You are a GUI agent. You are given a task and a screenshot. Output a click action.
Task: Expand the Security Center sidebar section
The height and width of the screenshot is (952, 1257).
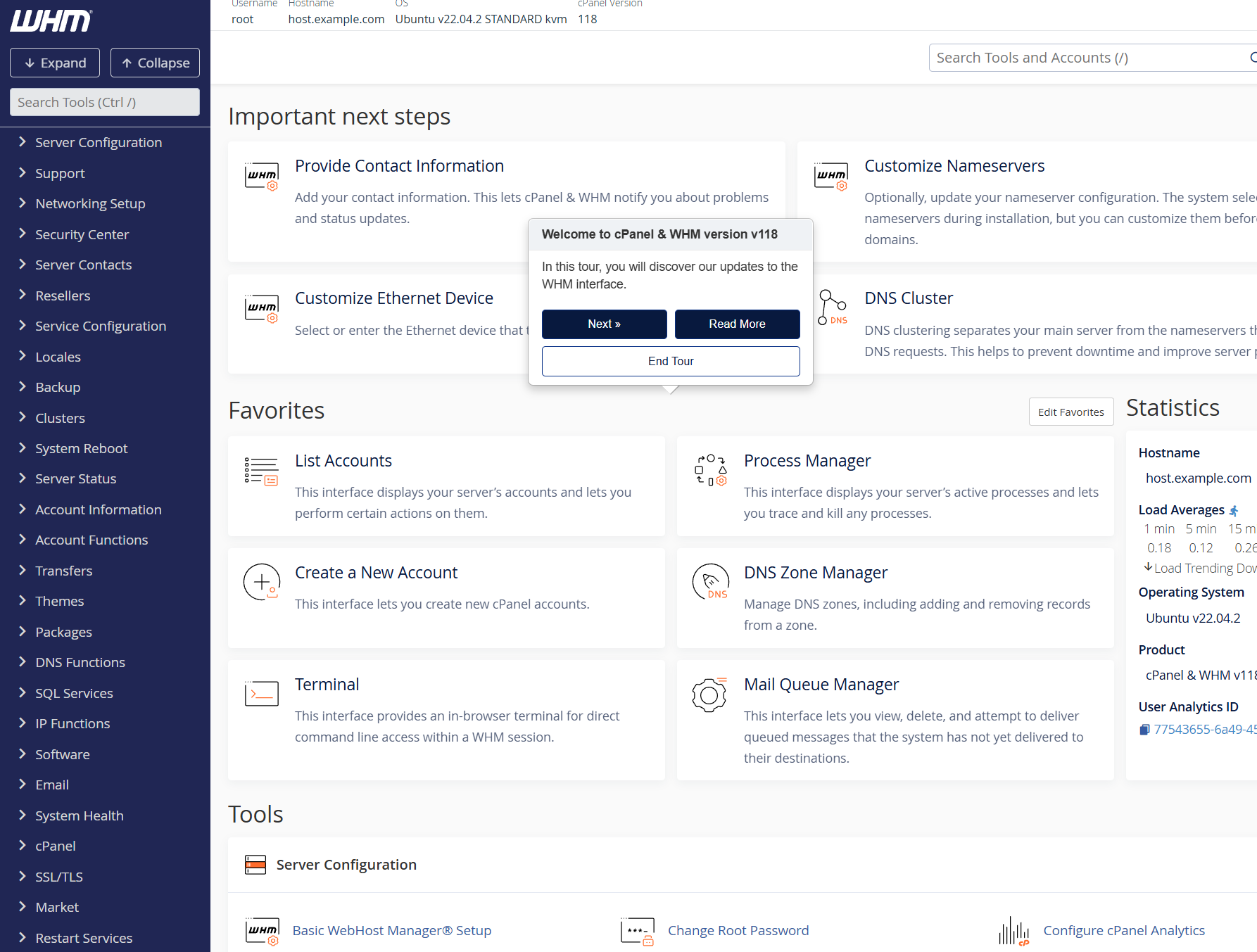[x=82, y=234]
